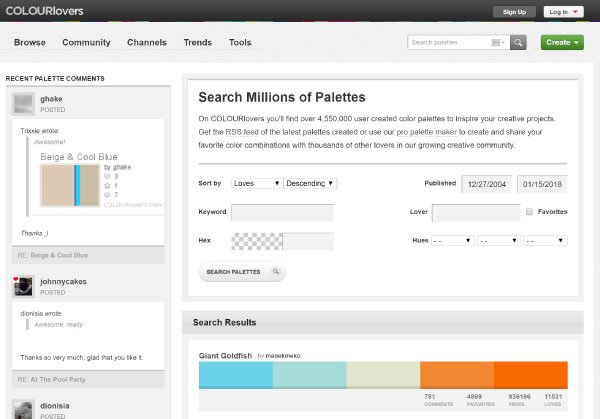Open the Giant Goldfish palette title
Viewport: 600px width, 419px height.
(225, 355)
